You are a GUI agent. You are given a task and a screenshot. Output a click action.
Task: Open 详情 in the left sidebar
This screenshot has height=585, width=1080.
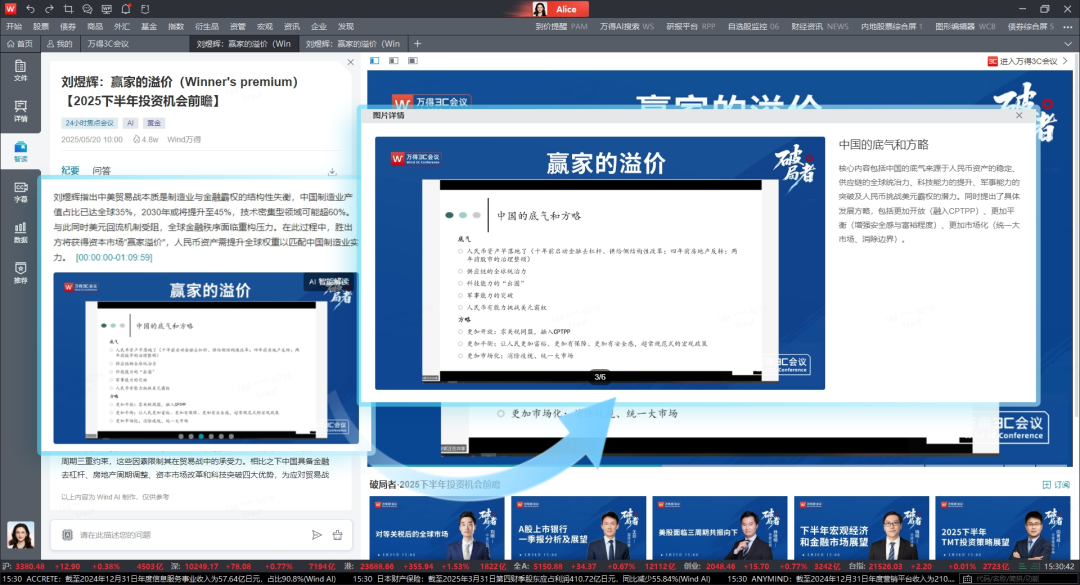(21, 111)
